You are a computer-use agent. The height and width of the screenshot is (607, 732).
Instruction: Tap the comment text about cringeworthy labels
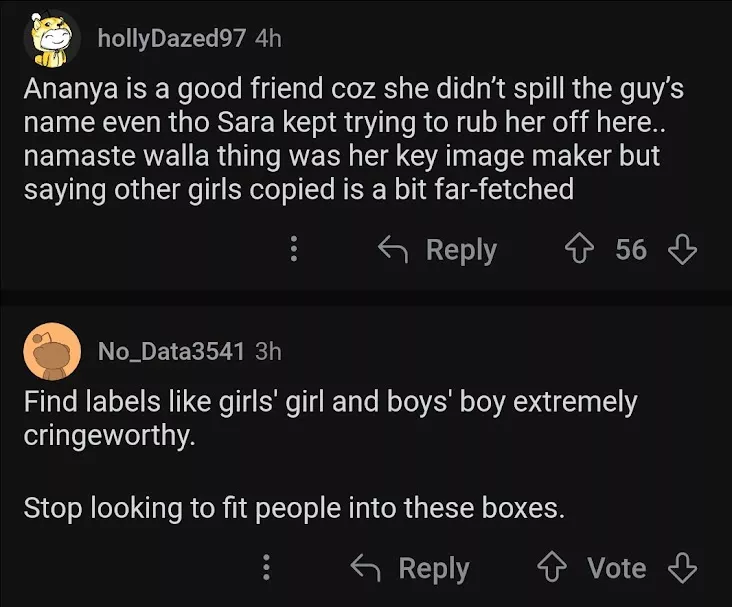pyautogui.click(x=330, y=419)
